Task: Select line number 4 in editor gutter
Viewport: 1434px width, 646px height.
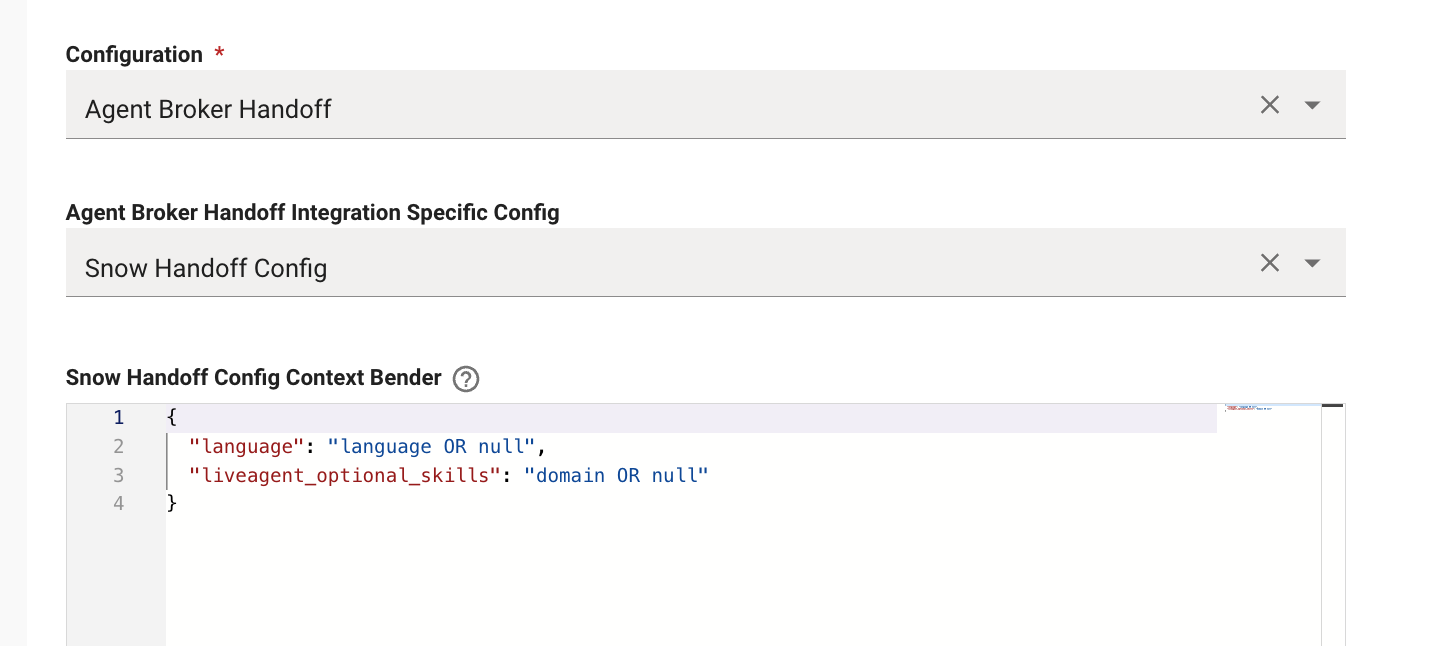Action: click(x=119, y=504)
